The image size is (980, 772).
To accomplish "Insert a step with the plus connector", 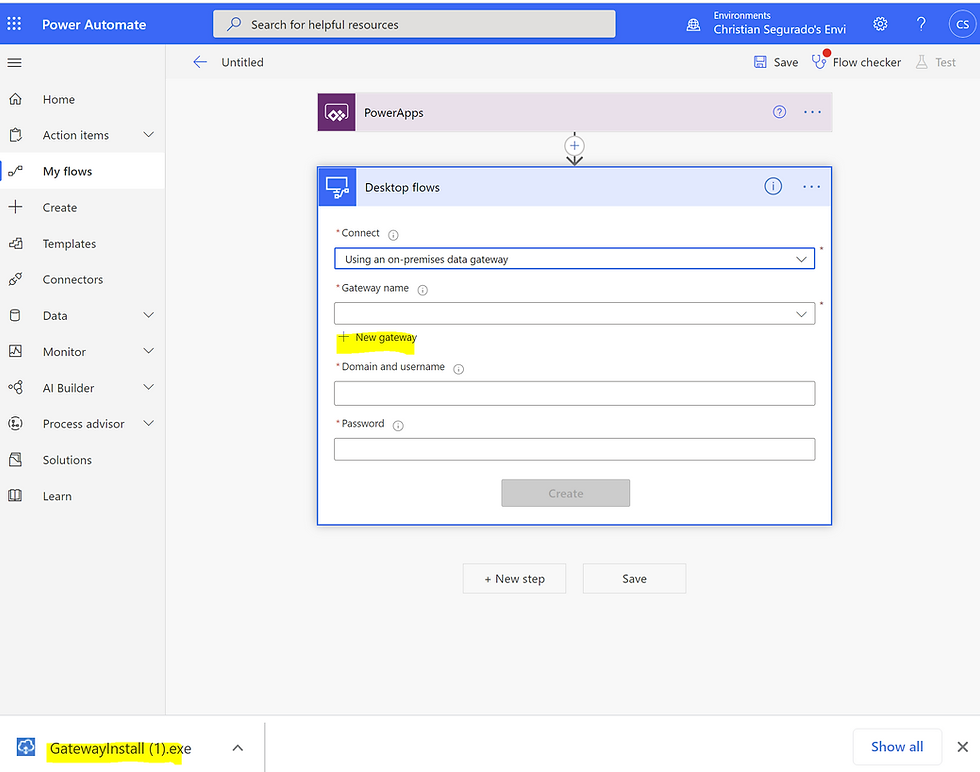I will click(574, 146).
